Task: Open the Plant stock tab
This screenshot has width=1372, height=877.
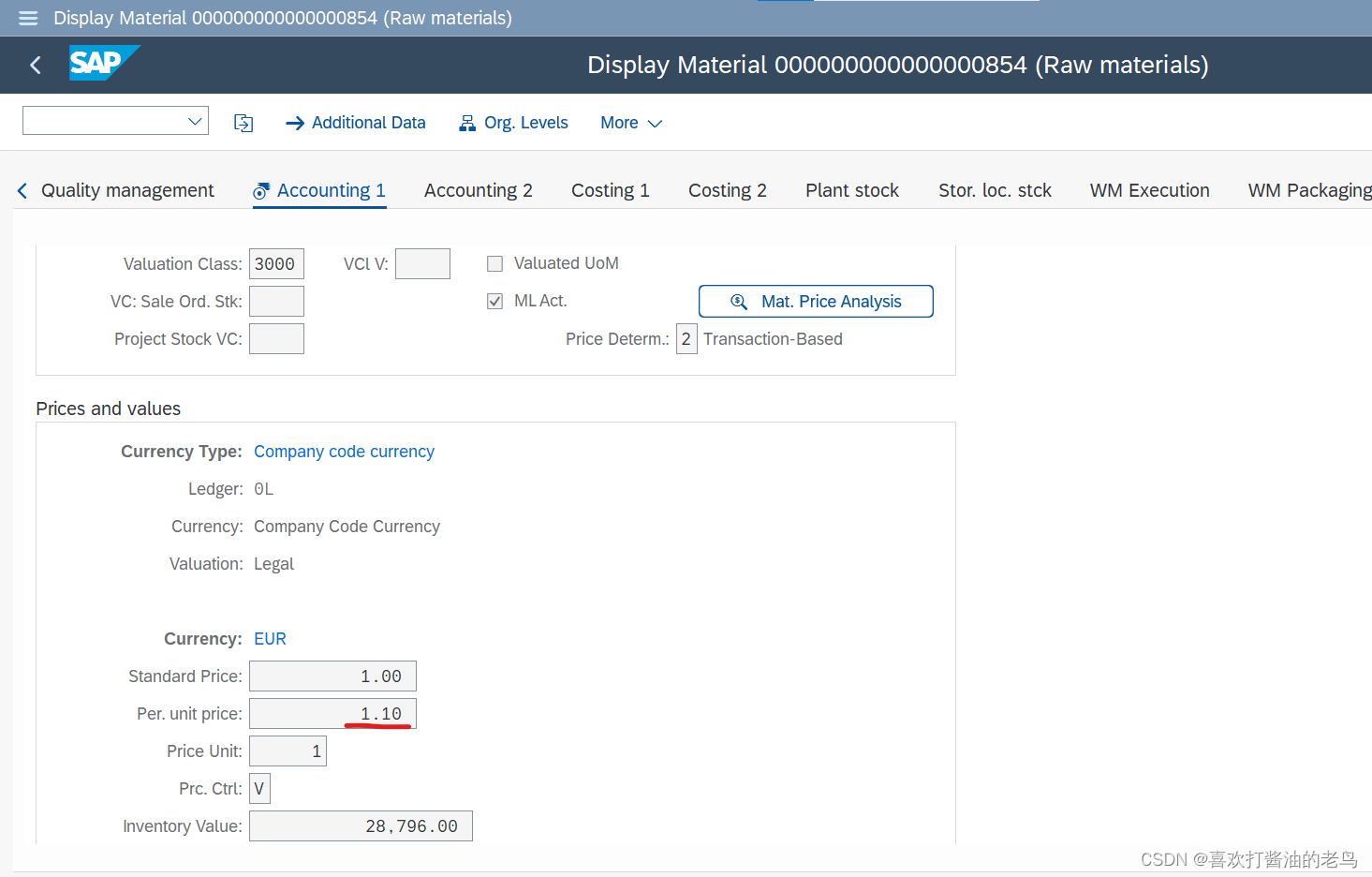Action: pos(851,189)
